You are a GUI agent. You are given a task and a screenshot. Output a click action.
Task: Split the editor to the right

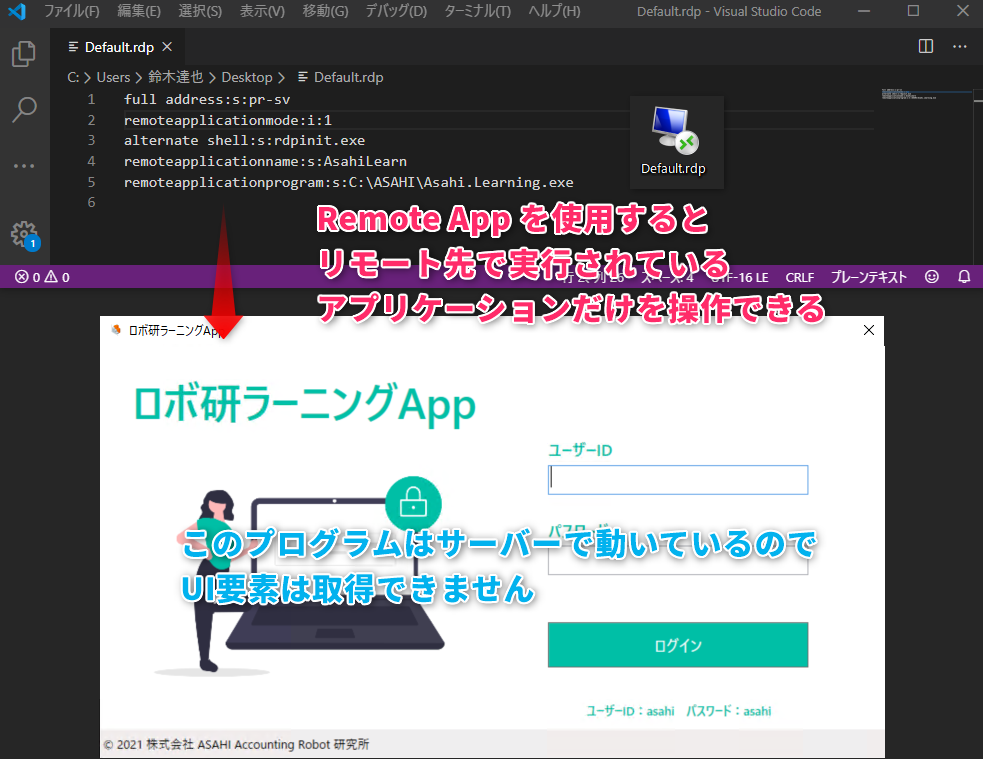coord(925,46)
